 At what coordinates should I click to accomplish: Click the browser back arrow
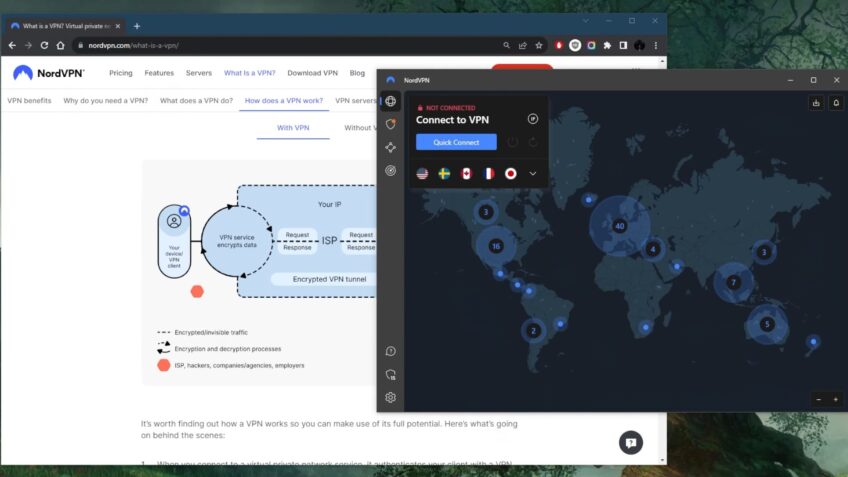coord(12,45)
